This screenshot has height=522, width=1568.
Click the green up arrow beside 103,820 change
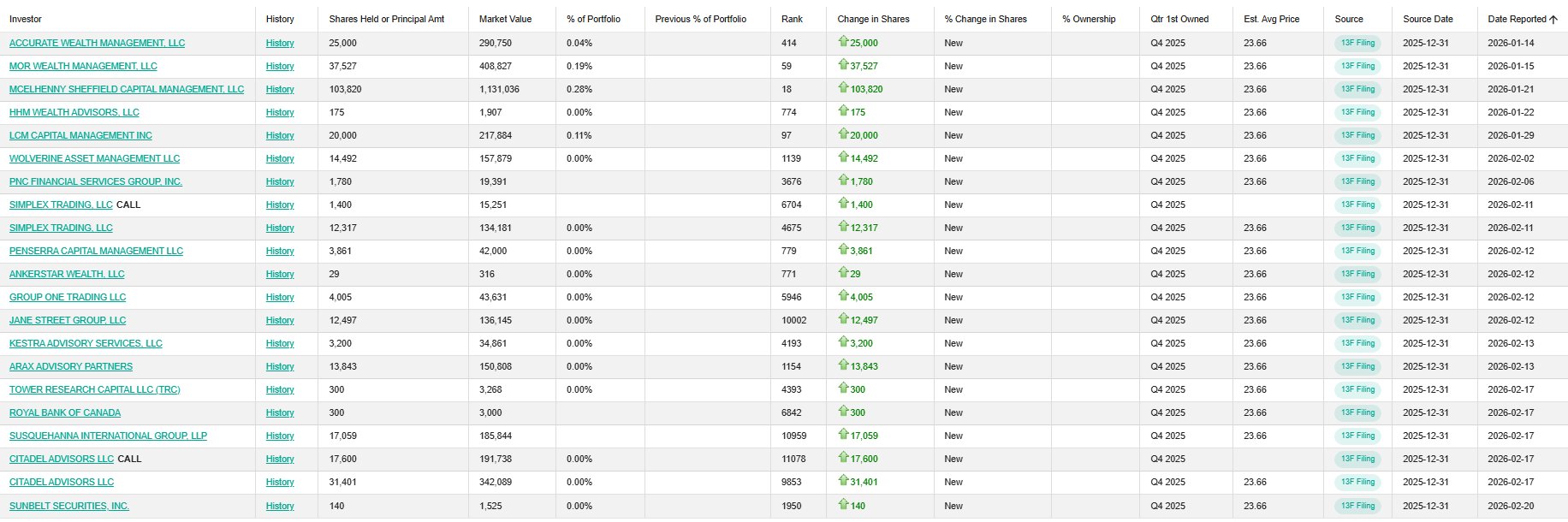[843, 87]
